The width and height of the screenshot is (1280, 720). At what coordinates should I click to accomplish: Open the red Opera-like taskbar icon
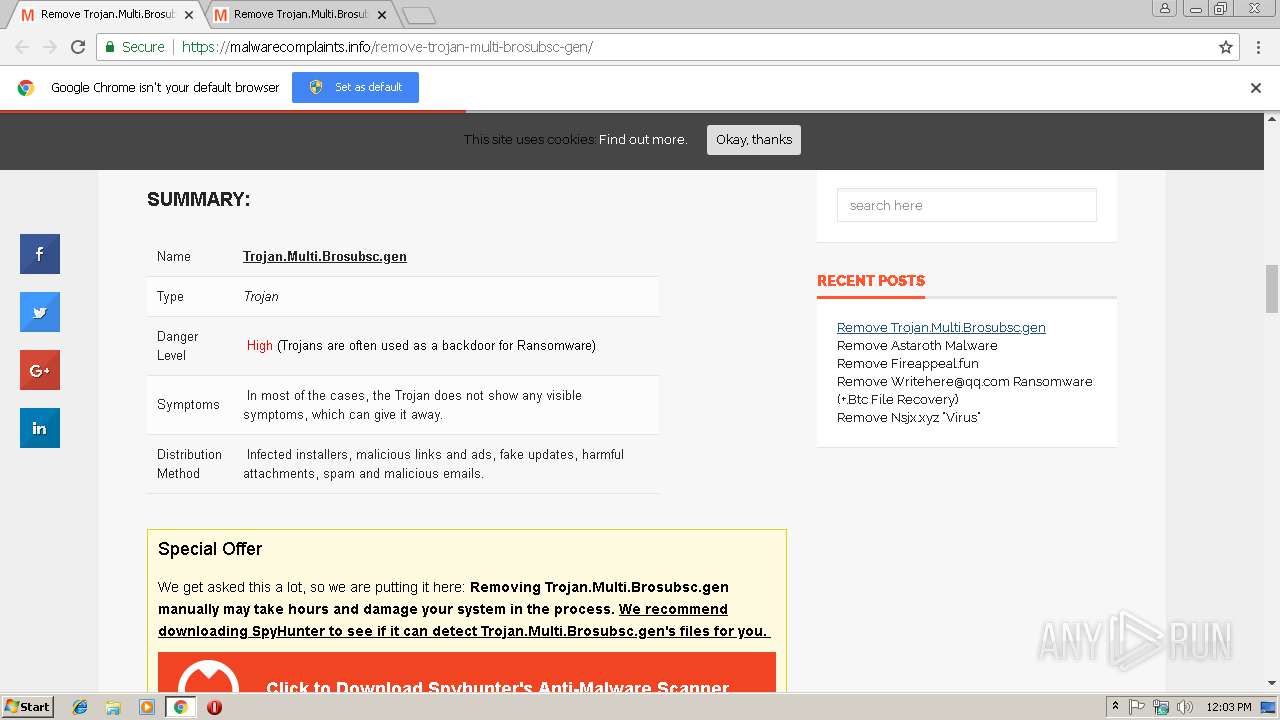click(x=214, y=707)
